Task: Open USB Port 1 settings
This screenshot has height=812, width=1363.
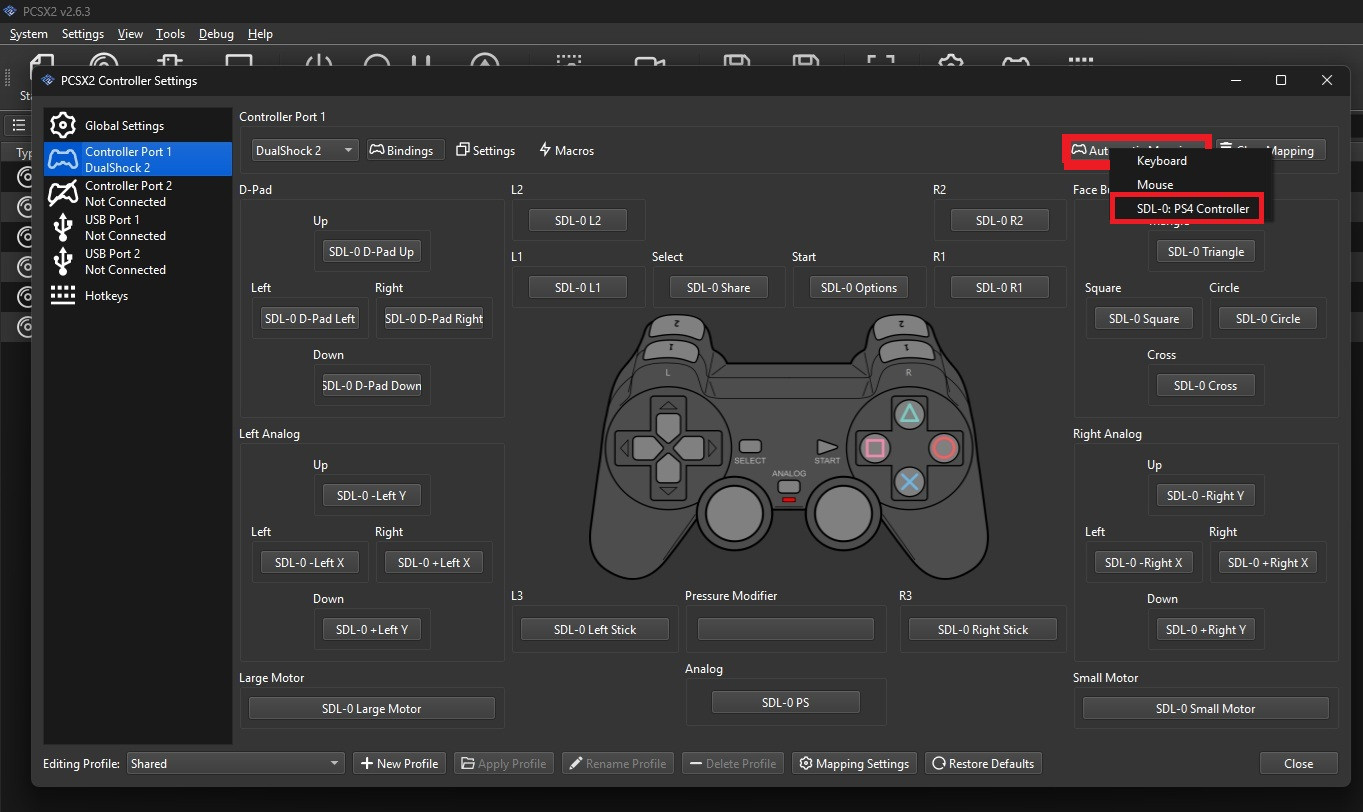Action: (x=138, y=227)
